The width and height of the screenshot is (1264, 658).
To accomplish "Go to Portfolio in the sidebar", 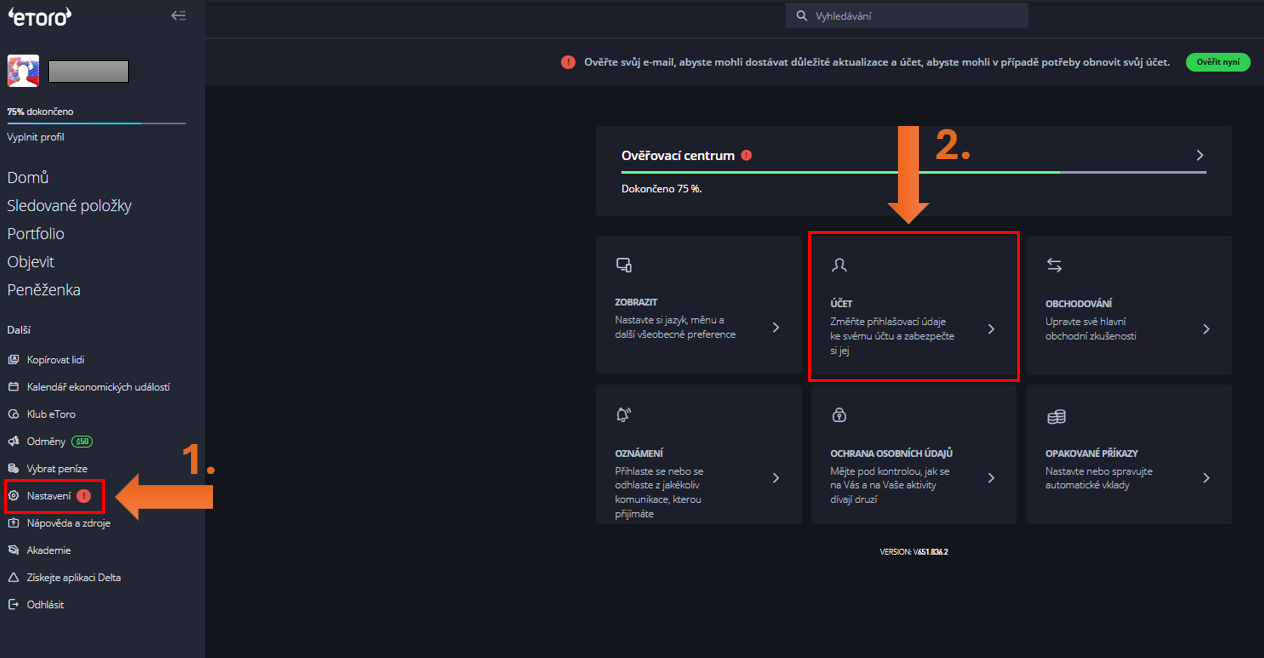I will click(36, 234).
